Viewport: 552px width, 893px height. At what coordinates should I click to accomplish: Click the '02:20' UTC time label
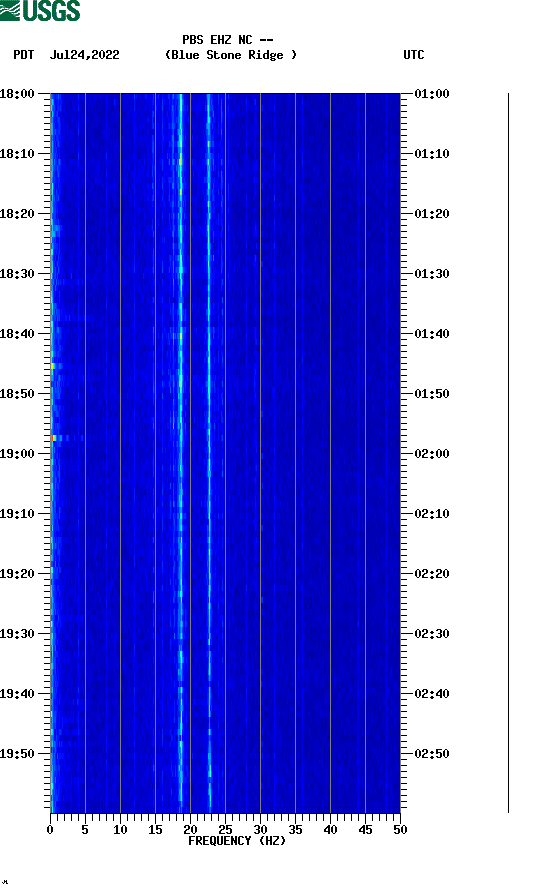point(432,574)
